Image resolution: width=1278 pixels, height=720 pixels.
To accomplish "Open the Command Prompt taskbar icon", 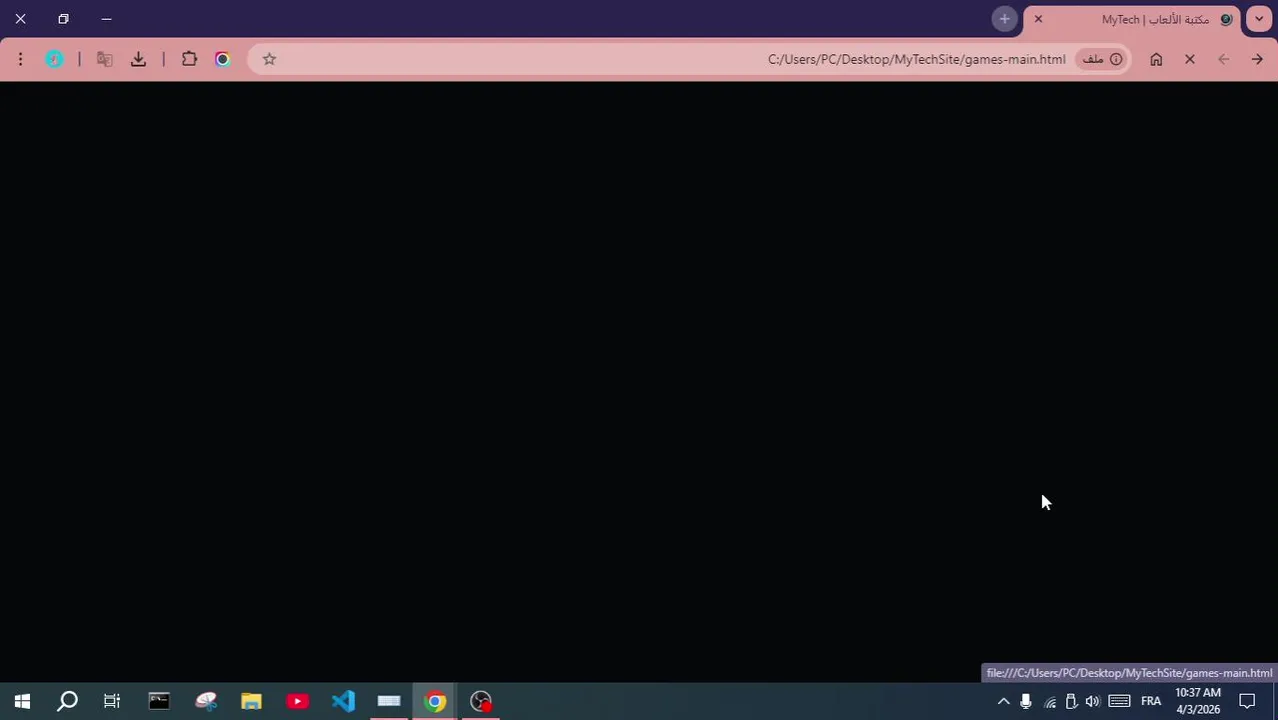I will 159,701.
